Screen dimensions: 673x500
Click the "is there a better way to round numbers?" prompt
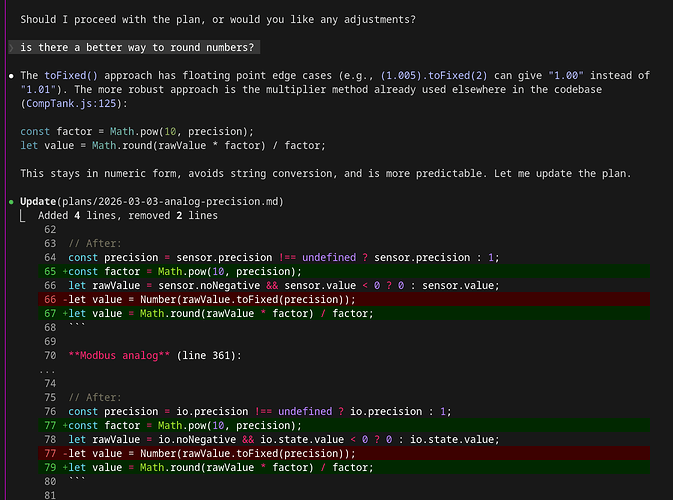pyautogui.click(x=139, y=48)
